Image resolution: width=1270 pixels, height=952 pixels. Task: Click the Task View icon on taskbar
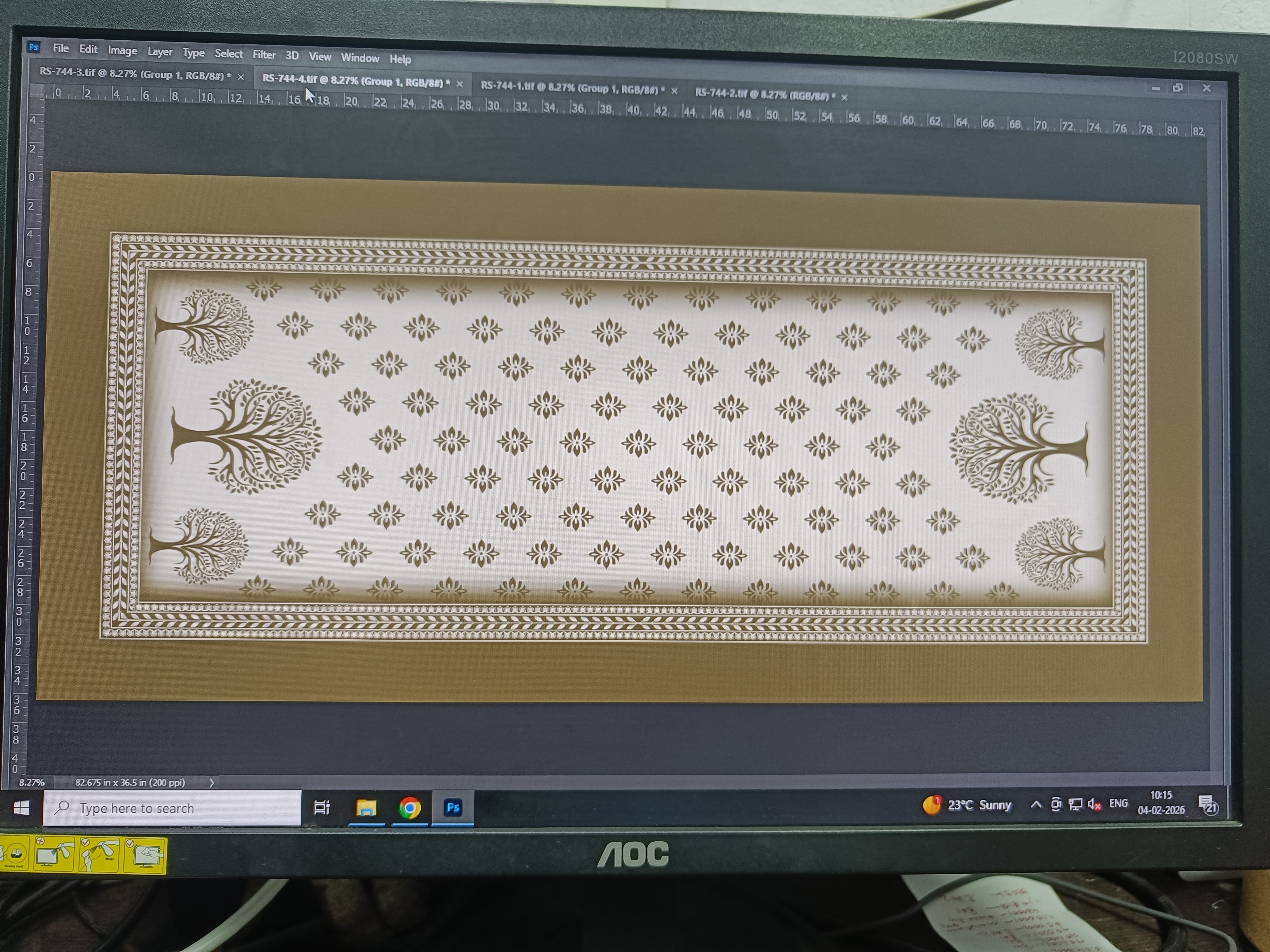(322, 808)
